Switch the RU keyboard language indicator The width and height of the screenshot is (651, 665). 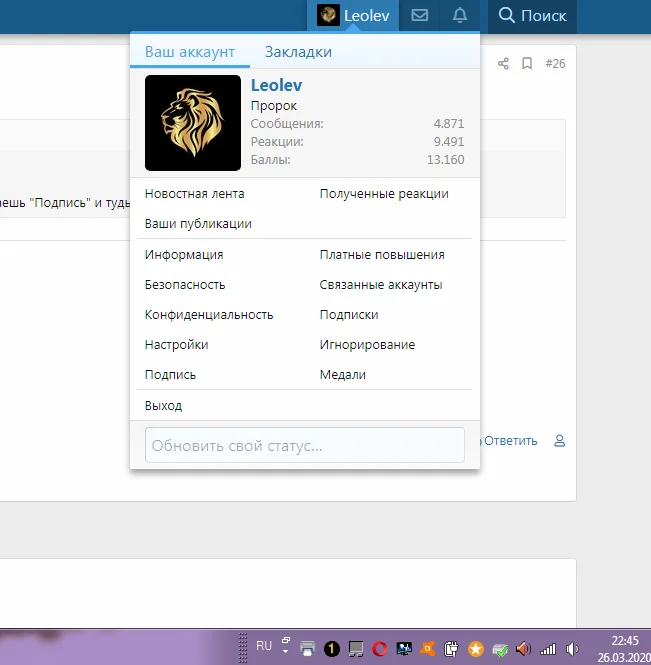point(264,646)
